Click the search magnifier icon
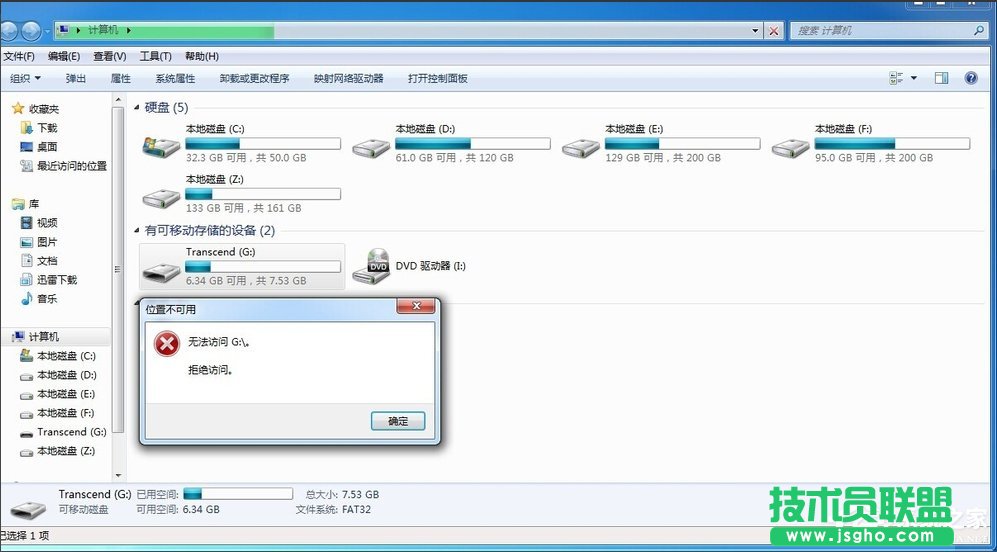Screen dimensions: 997x552 [979, 30]
